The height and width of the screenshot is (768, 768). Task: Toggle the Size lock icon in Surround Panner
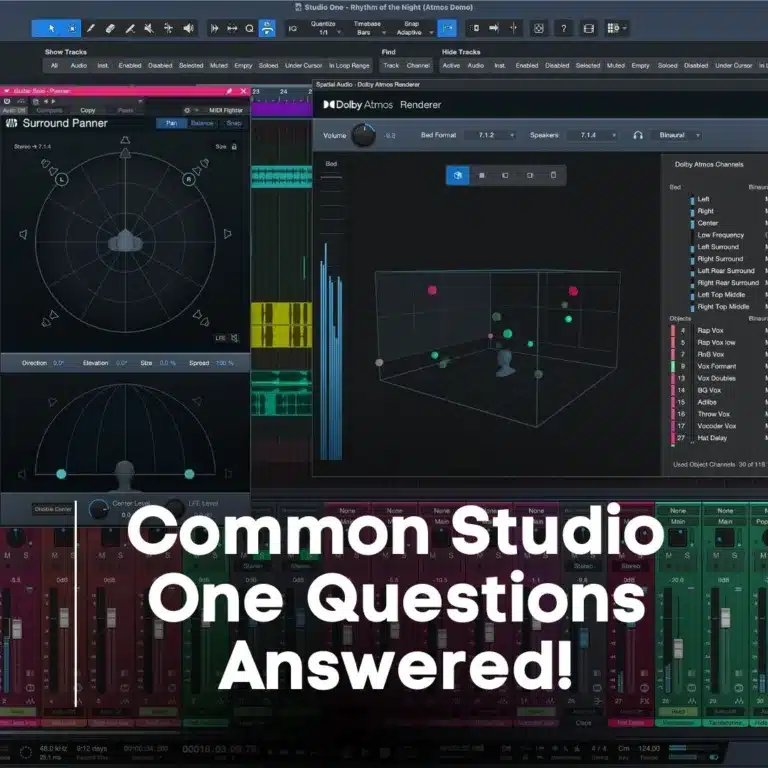[x=234, y=146]
